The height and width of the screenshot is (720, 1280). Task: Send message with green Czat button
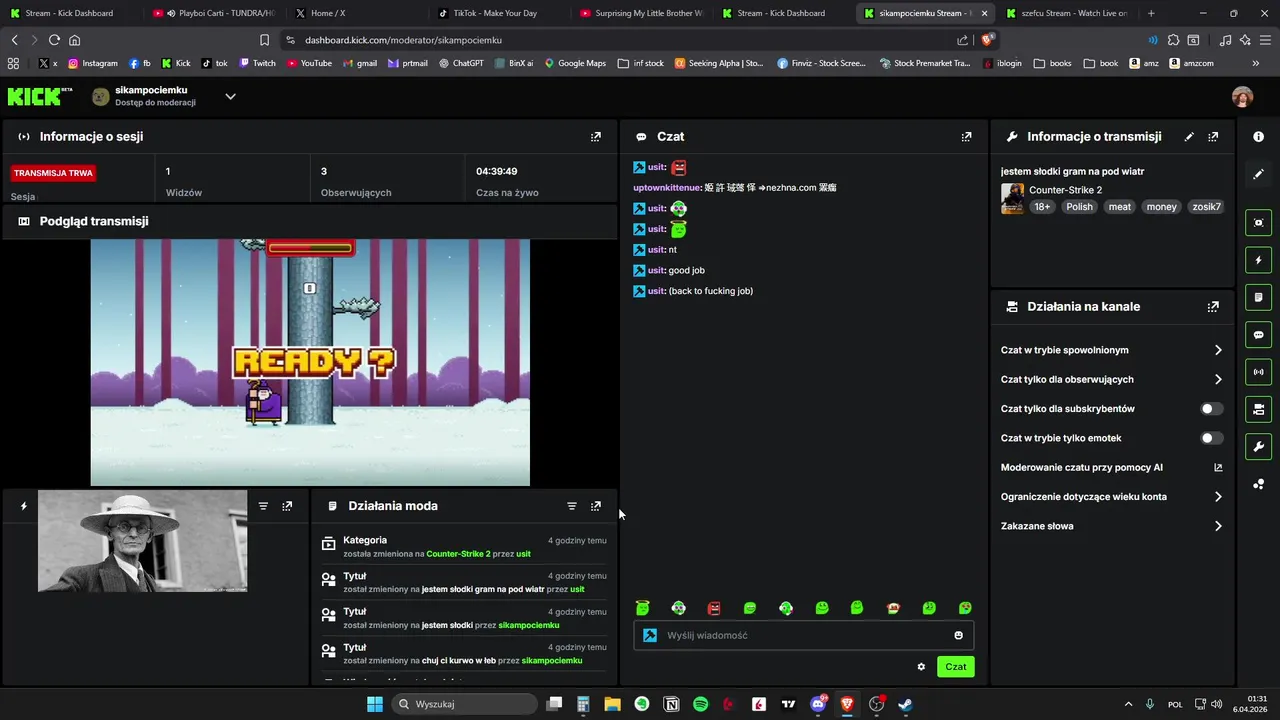955,667
